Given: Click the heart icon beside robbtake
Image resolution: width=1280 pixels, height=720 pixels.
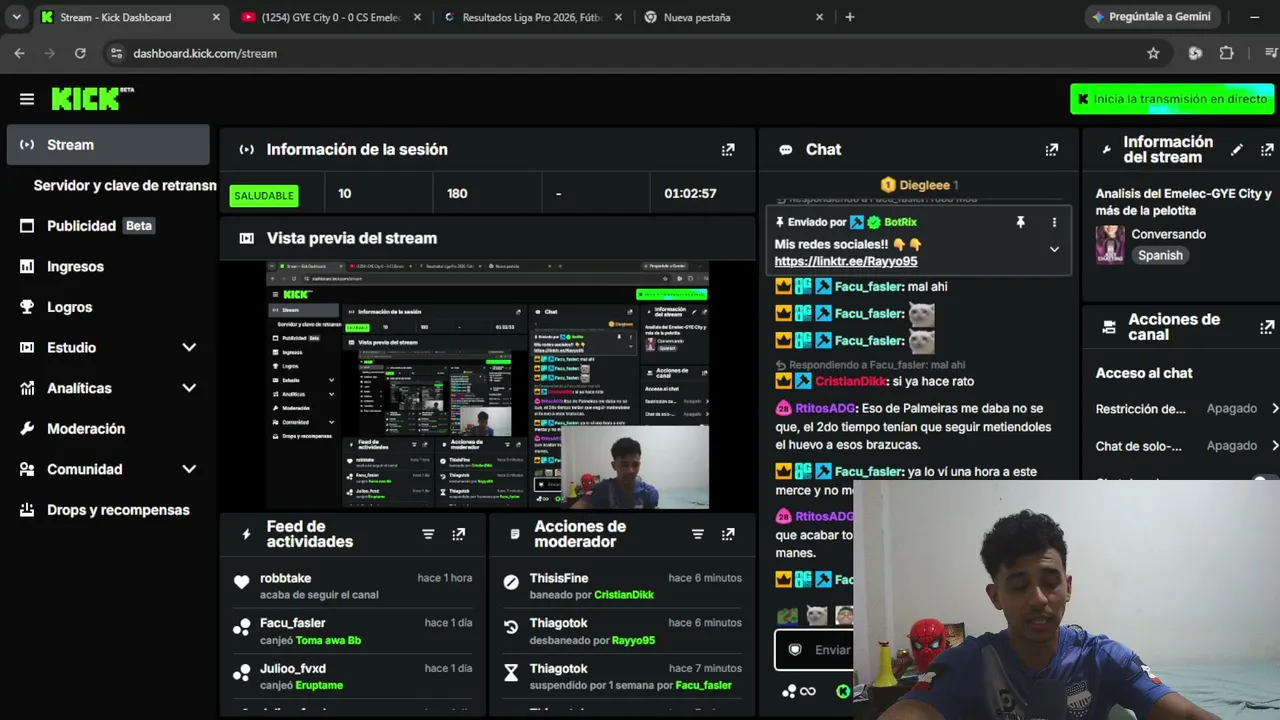Looking at the screenshot, I should pos(241,582).
